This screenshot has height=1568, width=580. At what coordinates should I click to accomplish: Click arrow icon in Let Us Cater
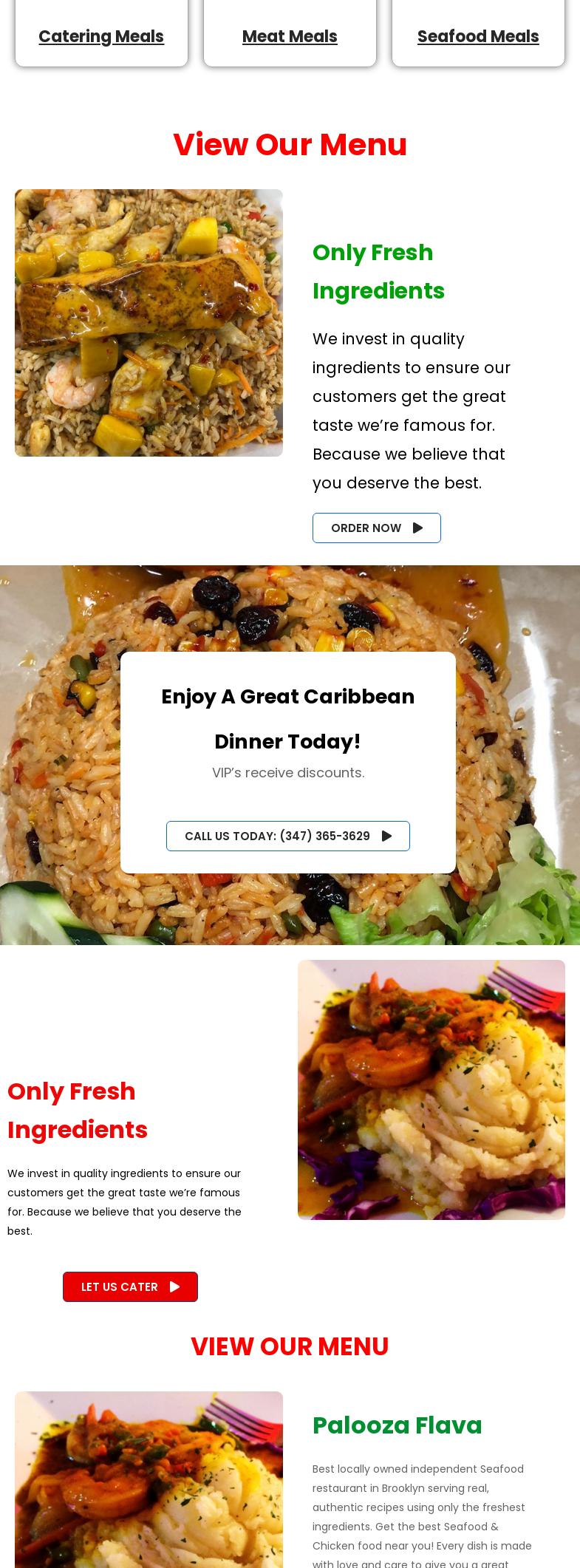coord(175,1286)
